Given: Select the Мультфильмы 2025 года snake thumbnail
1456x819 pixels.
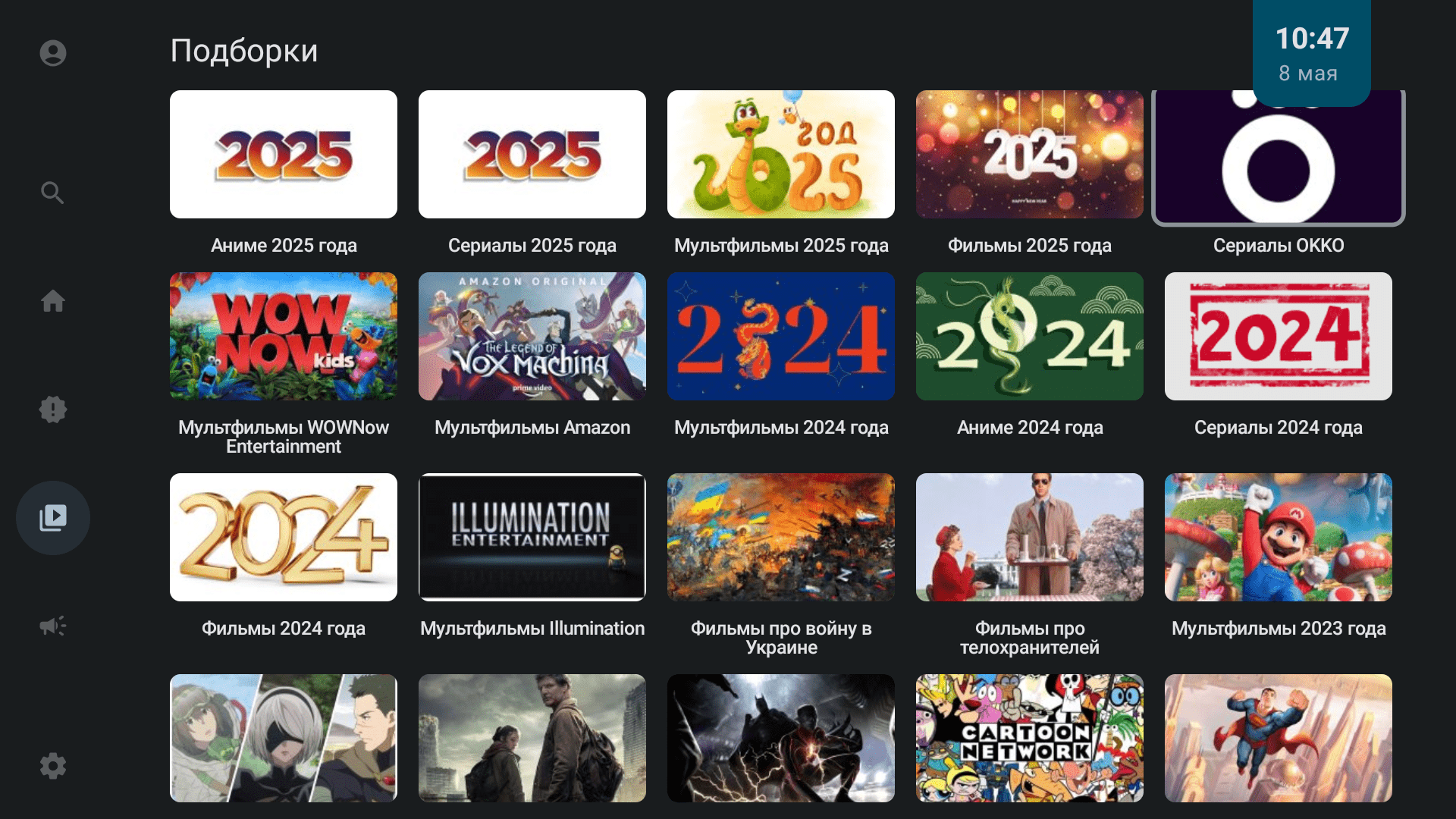Looking at the screenshot, I should click(x=781, y=155).
